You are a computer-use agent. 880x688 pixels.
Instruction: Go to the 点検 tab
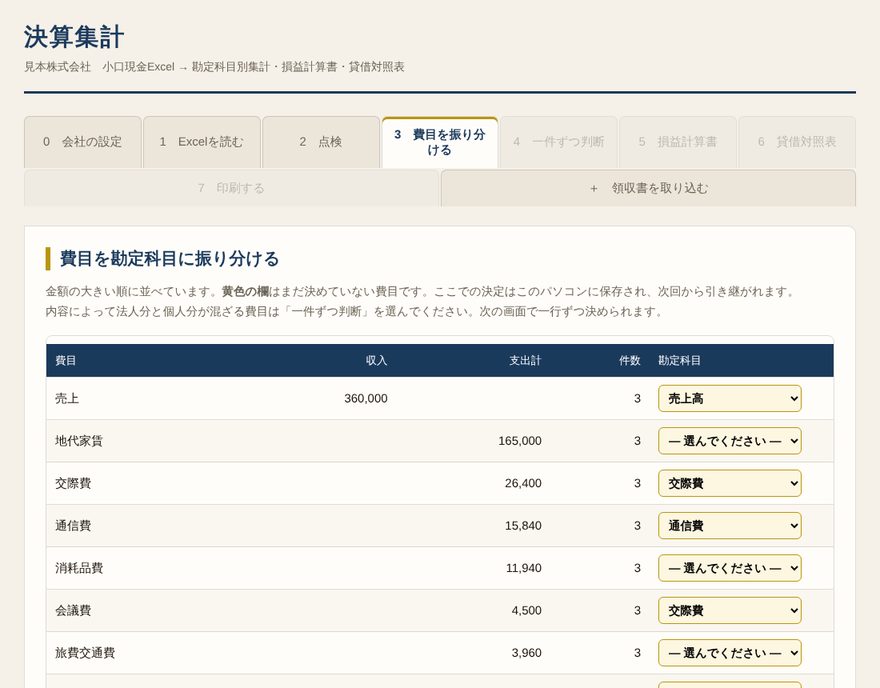pos(321,142)
